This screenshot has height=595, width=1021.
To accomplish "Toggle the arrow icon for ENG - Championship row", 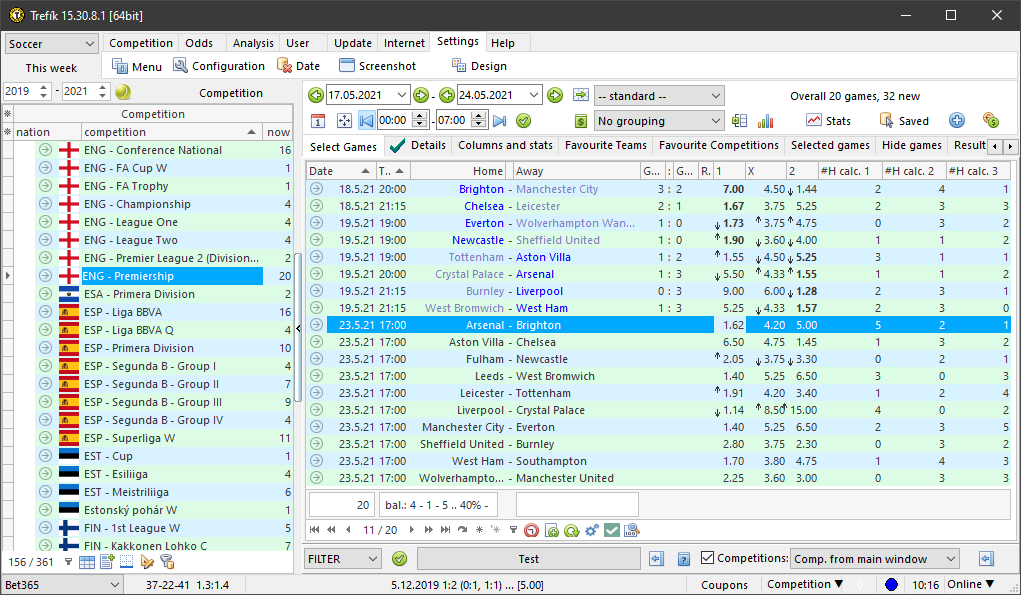I will click(45, 204).
